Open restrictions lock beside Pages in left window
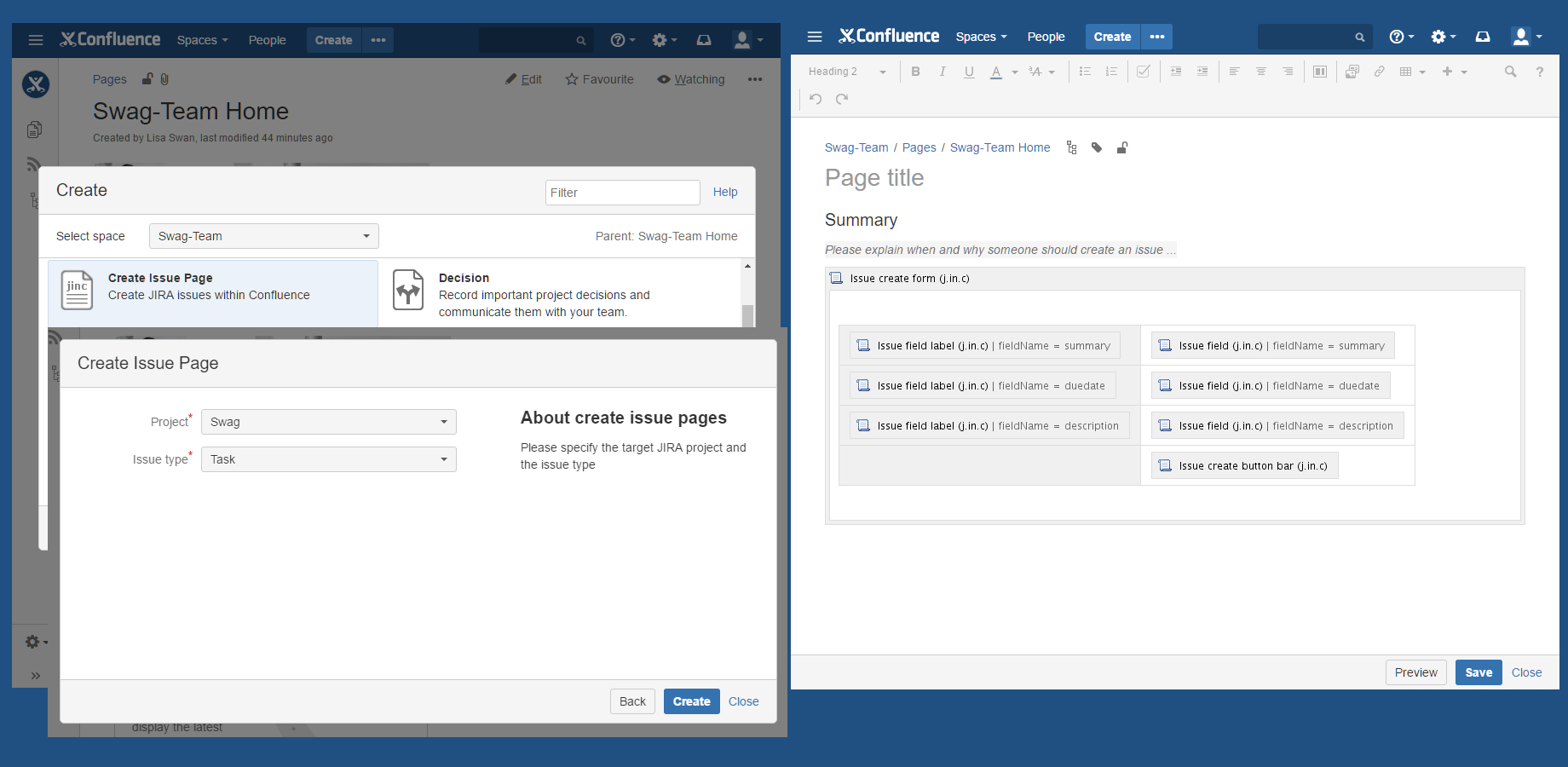 147,79
